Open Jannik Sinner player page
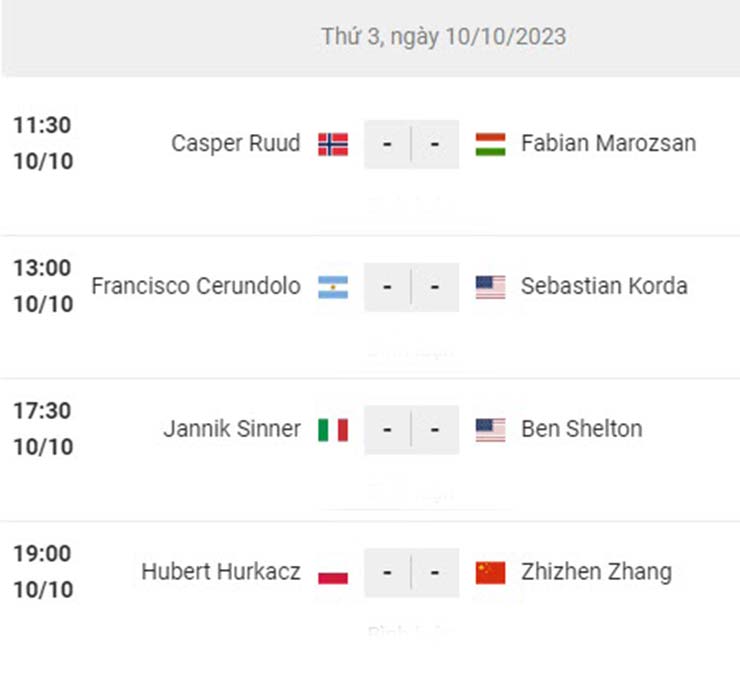The image size is (740, 678). 232,429
